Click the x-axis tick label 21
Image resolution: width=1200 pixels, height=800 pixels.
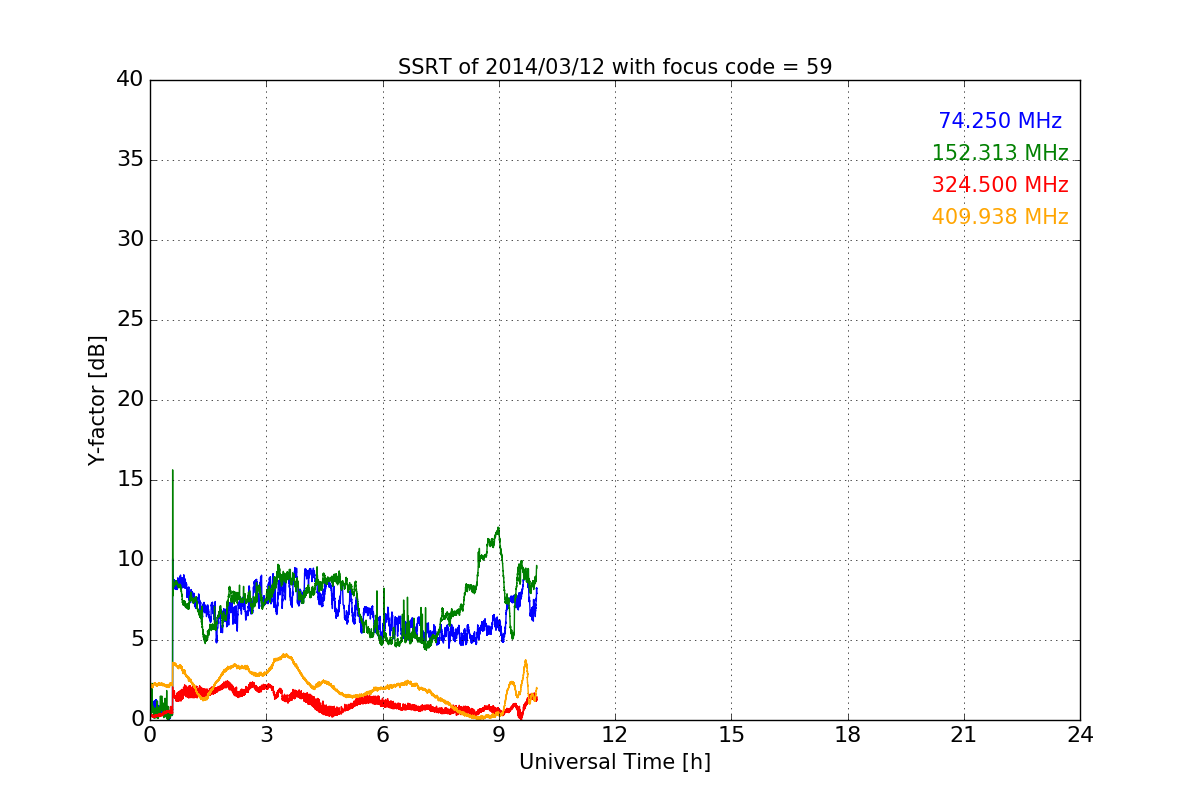point(964,735)
